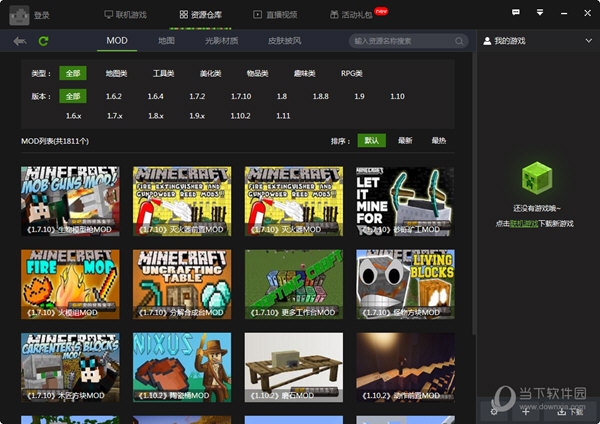Open the Living Blocks mod thumbnail
Viewport: 600px width, 424px height.
(x=405, y=284)
